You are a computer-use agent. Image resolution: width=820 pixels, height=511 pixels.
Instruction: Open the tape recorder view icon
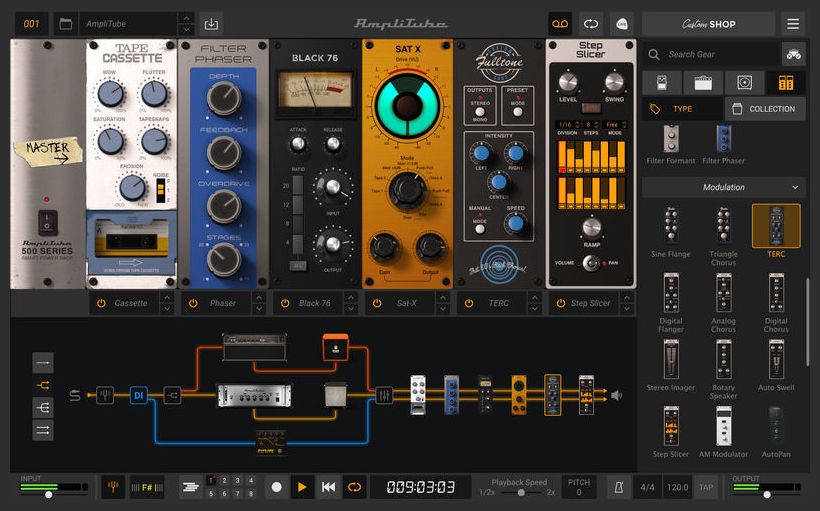pos(560,24)
